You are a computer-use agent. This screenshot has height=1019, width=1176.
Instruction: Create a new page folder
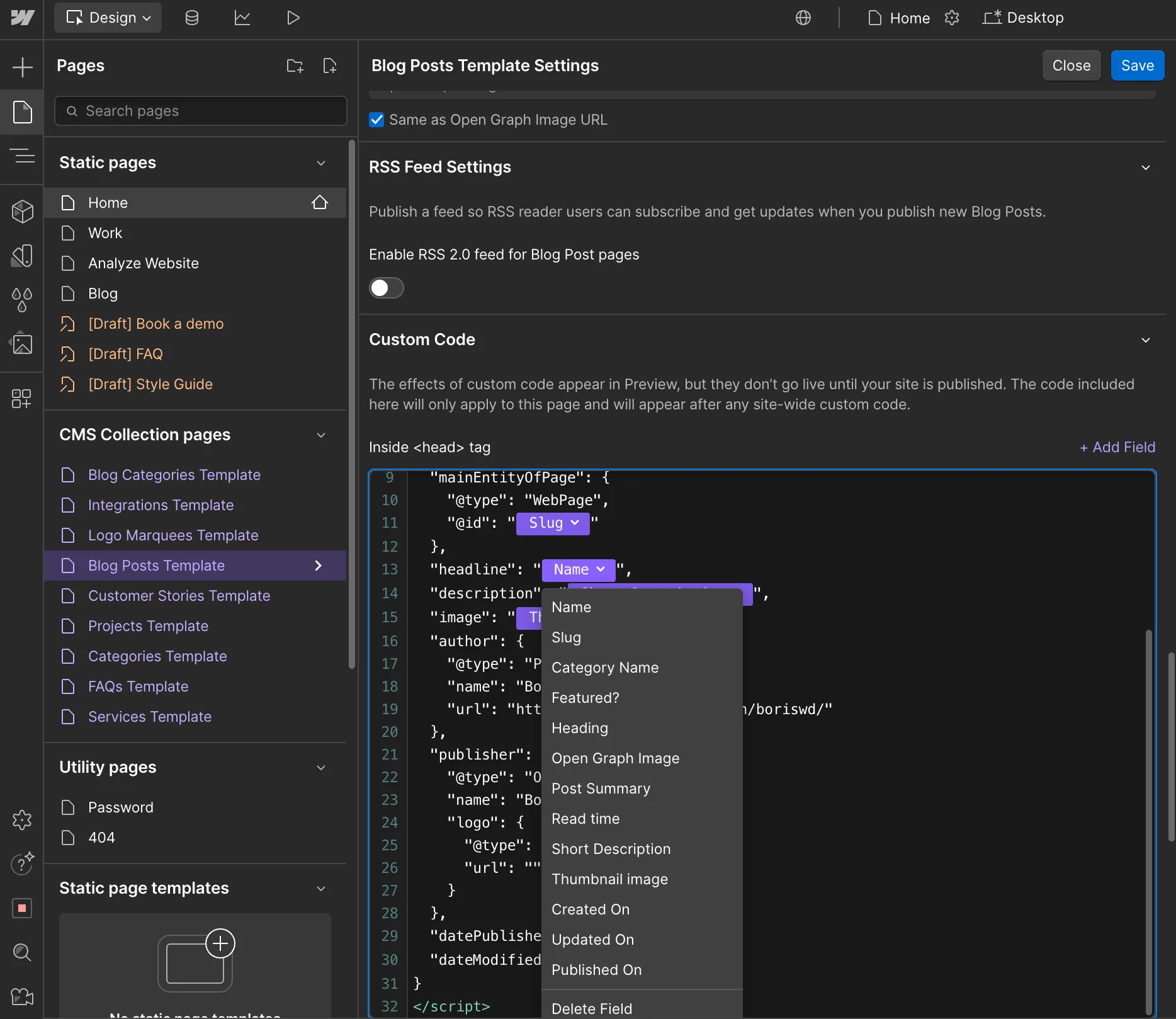[295, 65]
